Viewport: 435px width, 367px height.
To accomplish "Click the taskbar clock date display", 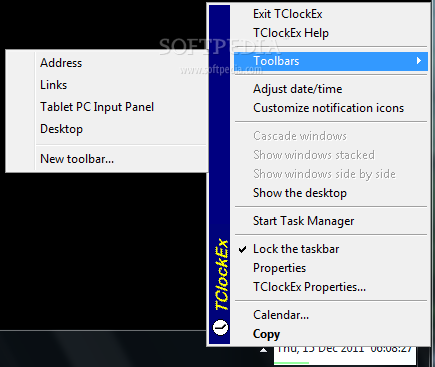I will pyautogui.click(x=345, y=355).
